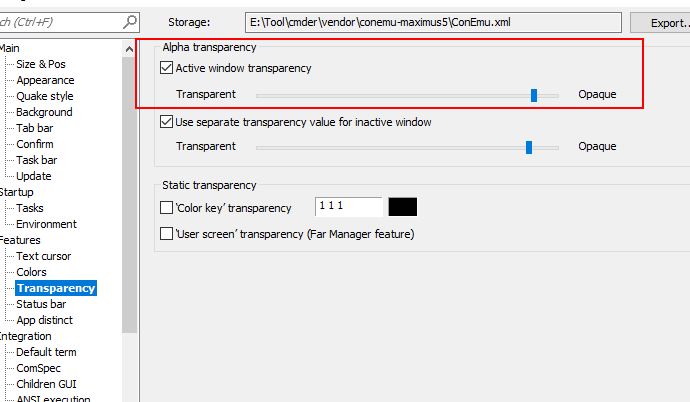The height and width of the screenshot is (402, 690).
Task: Open the Tab bar settings
Action: pos(35,128)
